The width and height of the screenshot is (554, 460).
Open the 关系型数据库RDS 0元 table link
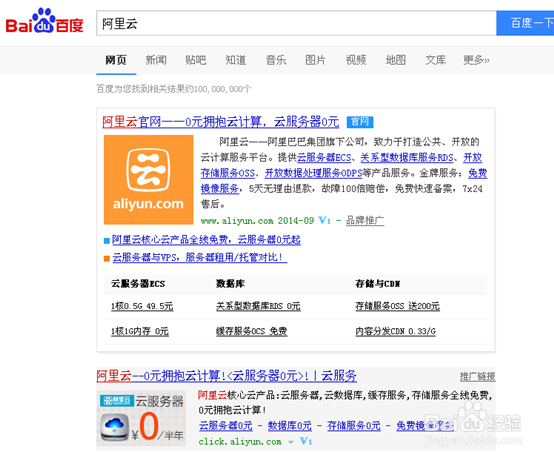pyautogui.click(x=258, y=306)
